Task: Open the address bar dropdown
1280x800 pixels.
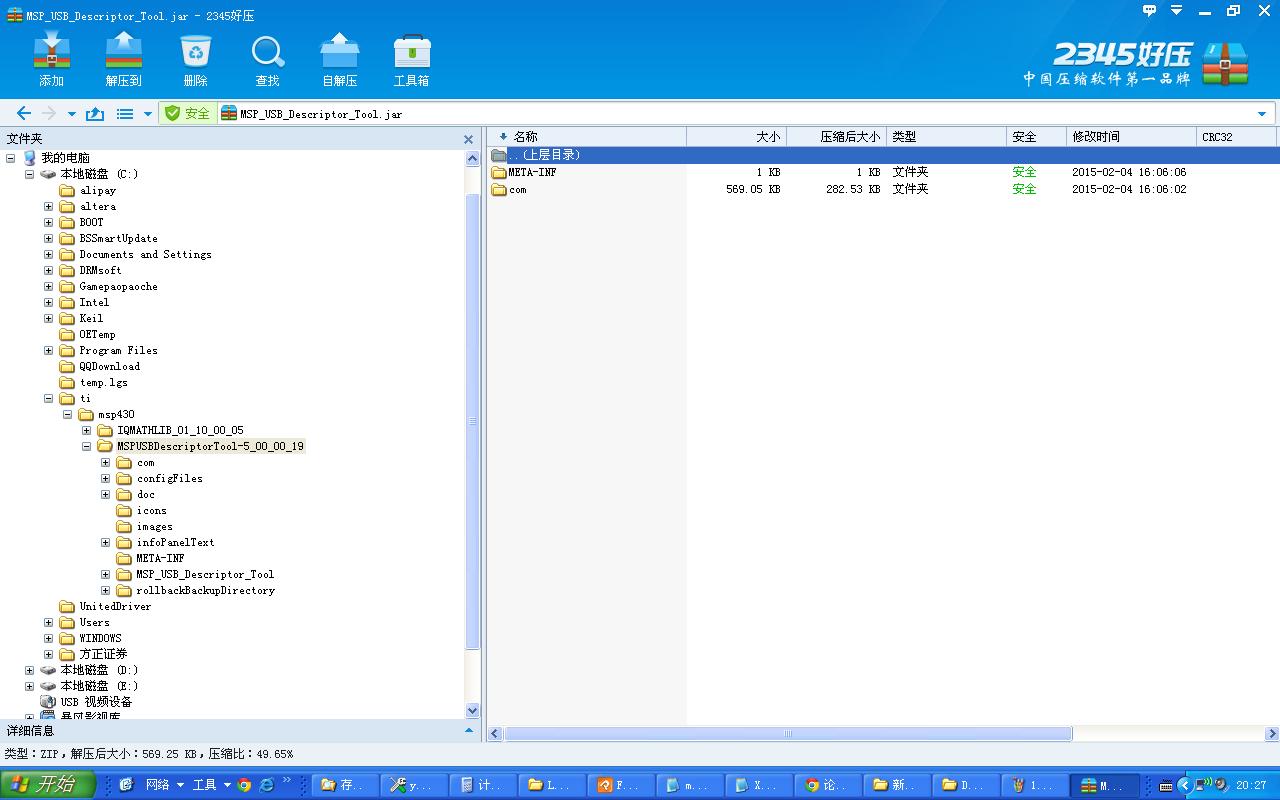Action: click(x=1262, y=114)
